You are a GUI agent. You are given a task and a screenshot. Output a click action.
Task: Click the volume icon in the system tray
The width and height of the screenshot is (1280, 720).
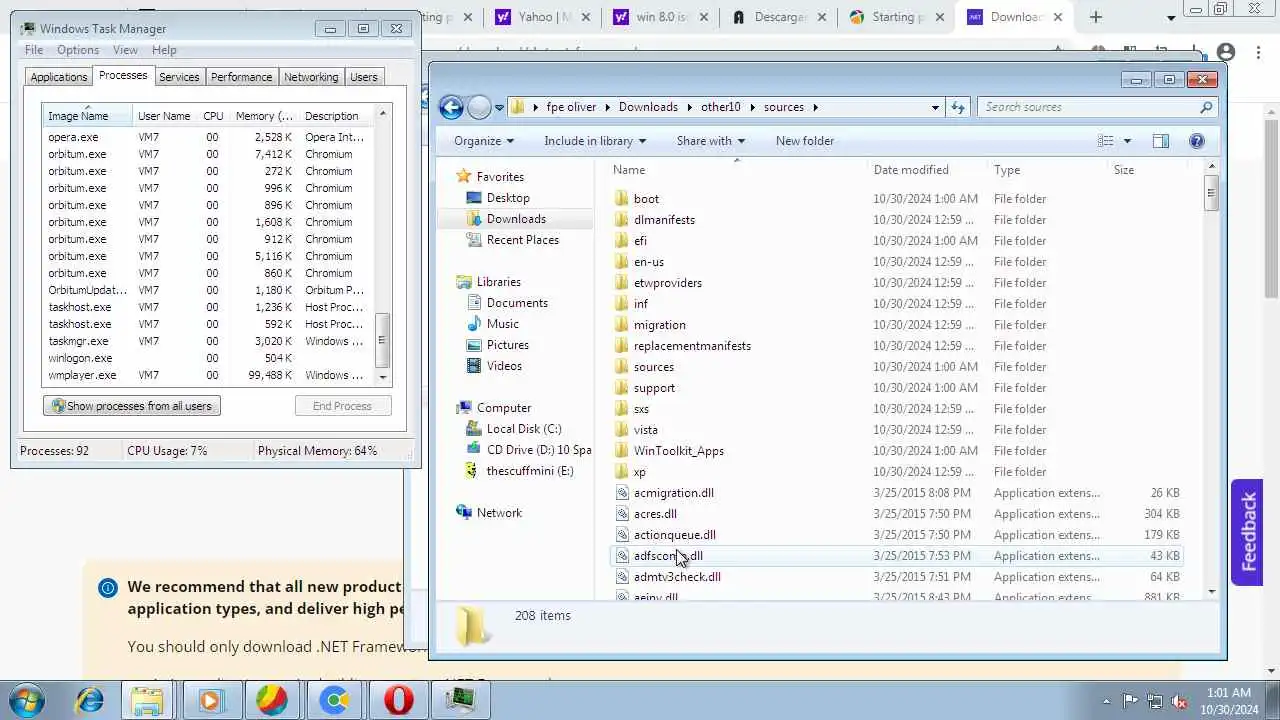tap(1179, 702)
